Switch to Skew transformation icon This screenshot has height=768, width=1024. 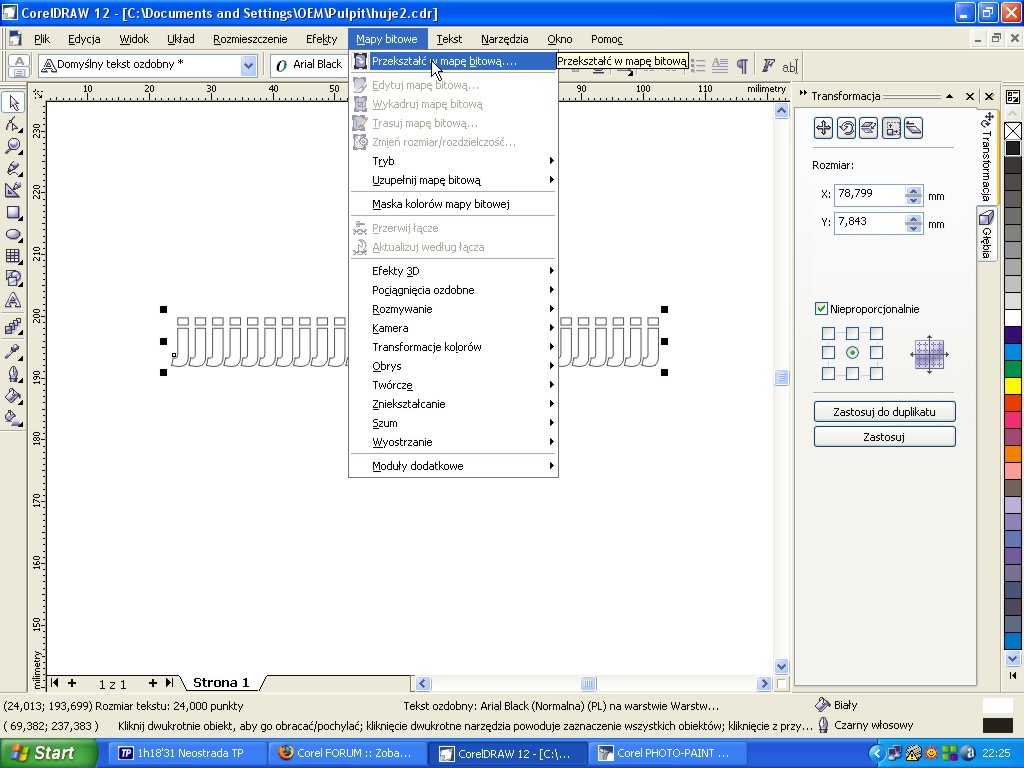click(x=913, y=128)
